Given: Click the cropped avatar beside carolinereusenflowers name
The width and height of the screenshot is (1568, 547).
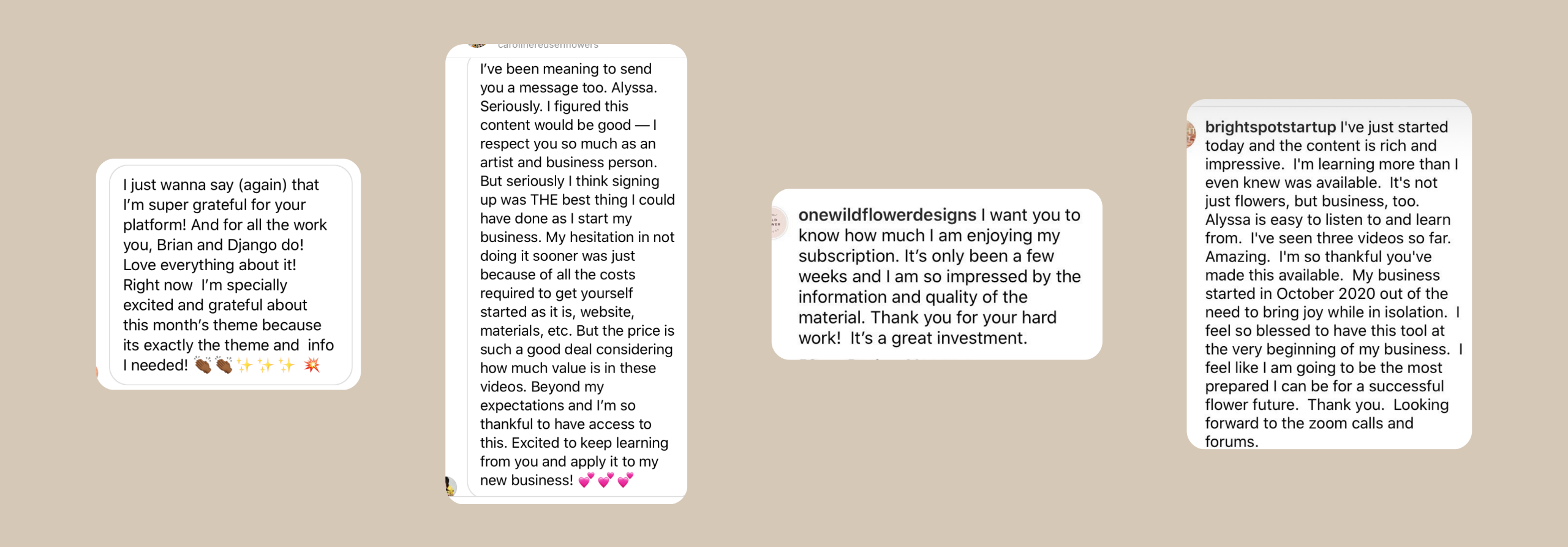Looking at the screenshot, I should click(x=477, y=45).
